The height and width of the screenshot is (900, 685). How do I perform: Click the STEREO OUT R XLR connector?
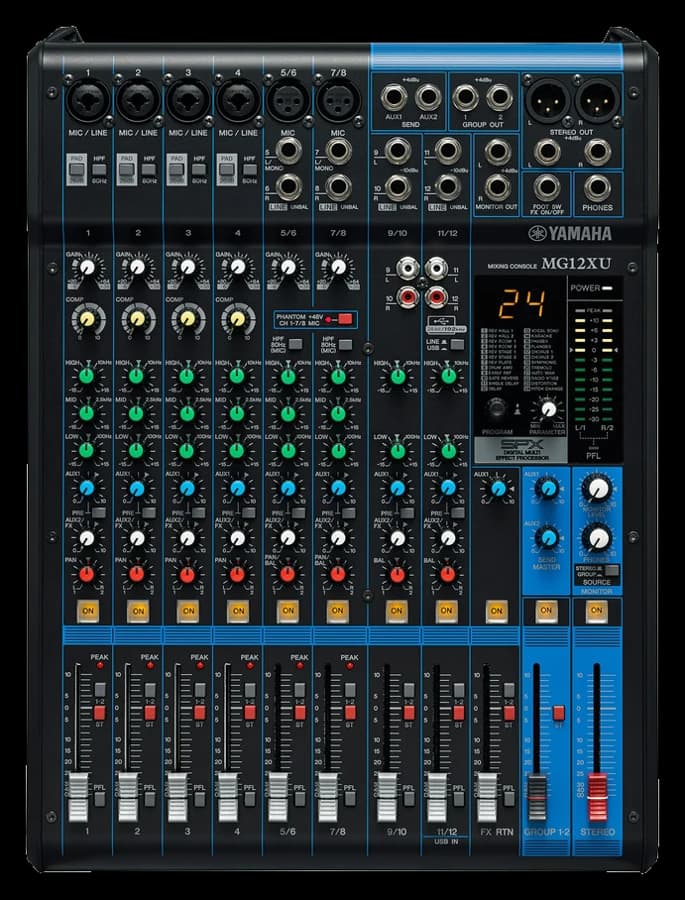click(598, 100)
